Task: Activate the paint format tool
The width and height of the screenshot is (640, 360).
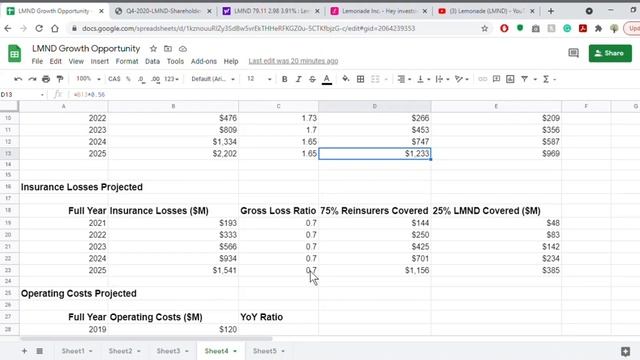Action: (x=60, y=79)
